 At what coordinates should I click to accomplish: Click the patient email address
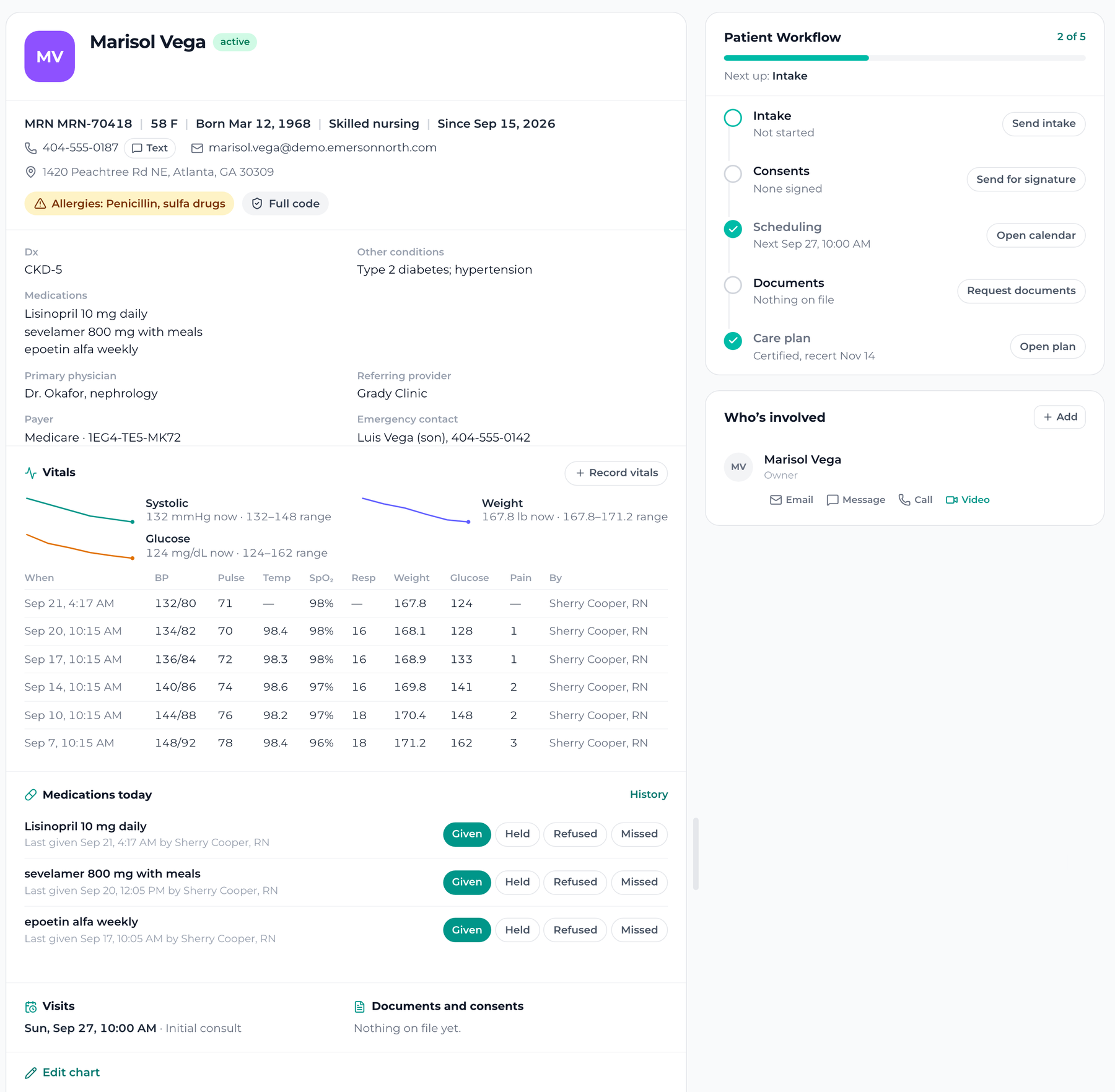pyautogui.click(x=322, y=148)
